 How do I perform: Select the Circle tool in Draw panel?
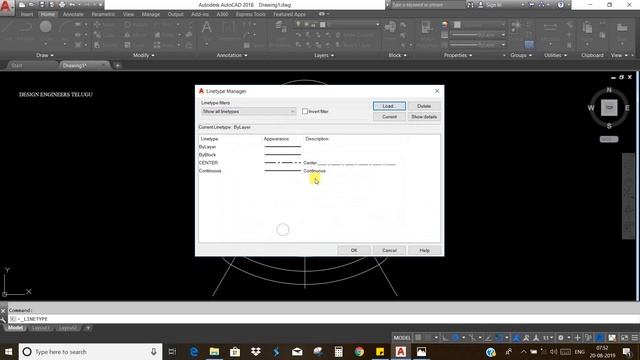[x=45, y=27]
